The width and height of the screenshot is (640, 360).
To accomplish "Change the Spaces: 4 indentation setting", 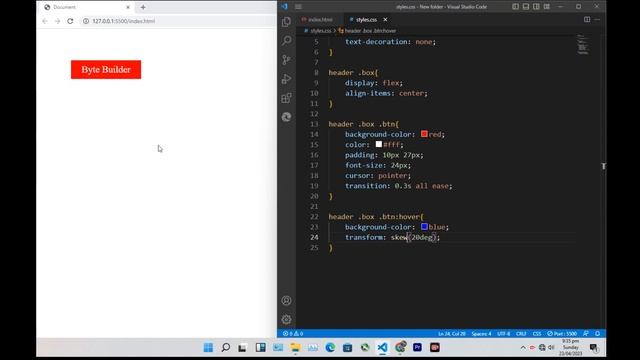I will pos(481,333).
